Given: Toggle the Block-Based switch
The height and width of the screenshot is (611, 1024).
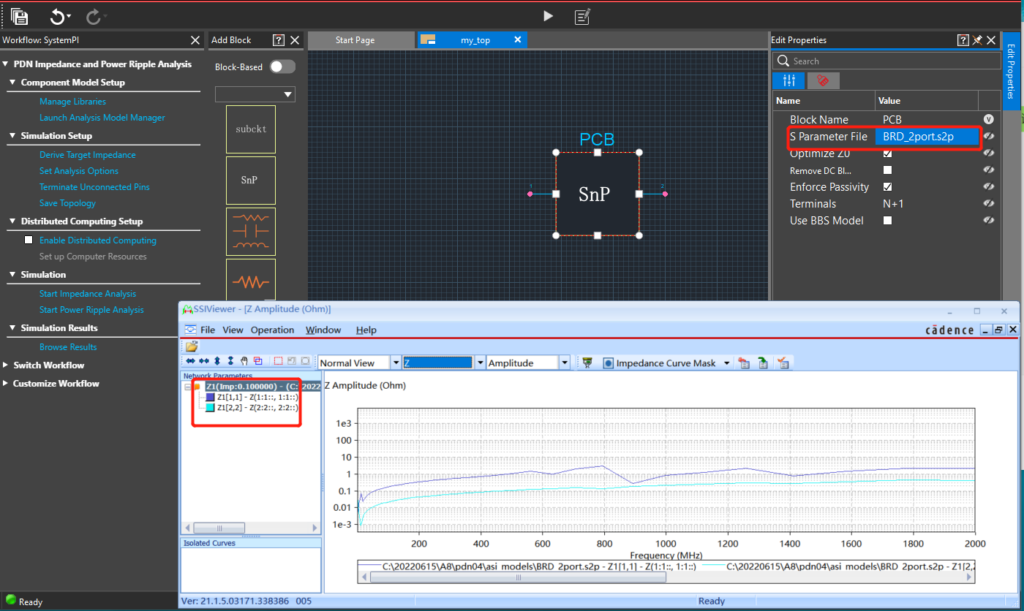Looking at the screenshot, I should [282, 66].
